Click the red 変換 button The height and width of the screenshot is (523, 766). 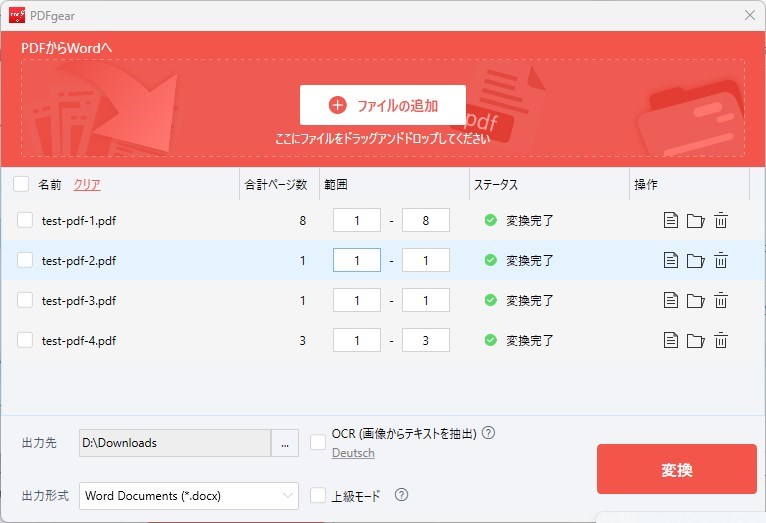click(677, 469)
